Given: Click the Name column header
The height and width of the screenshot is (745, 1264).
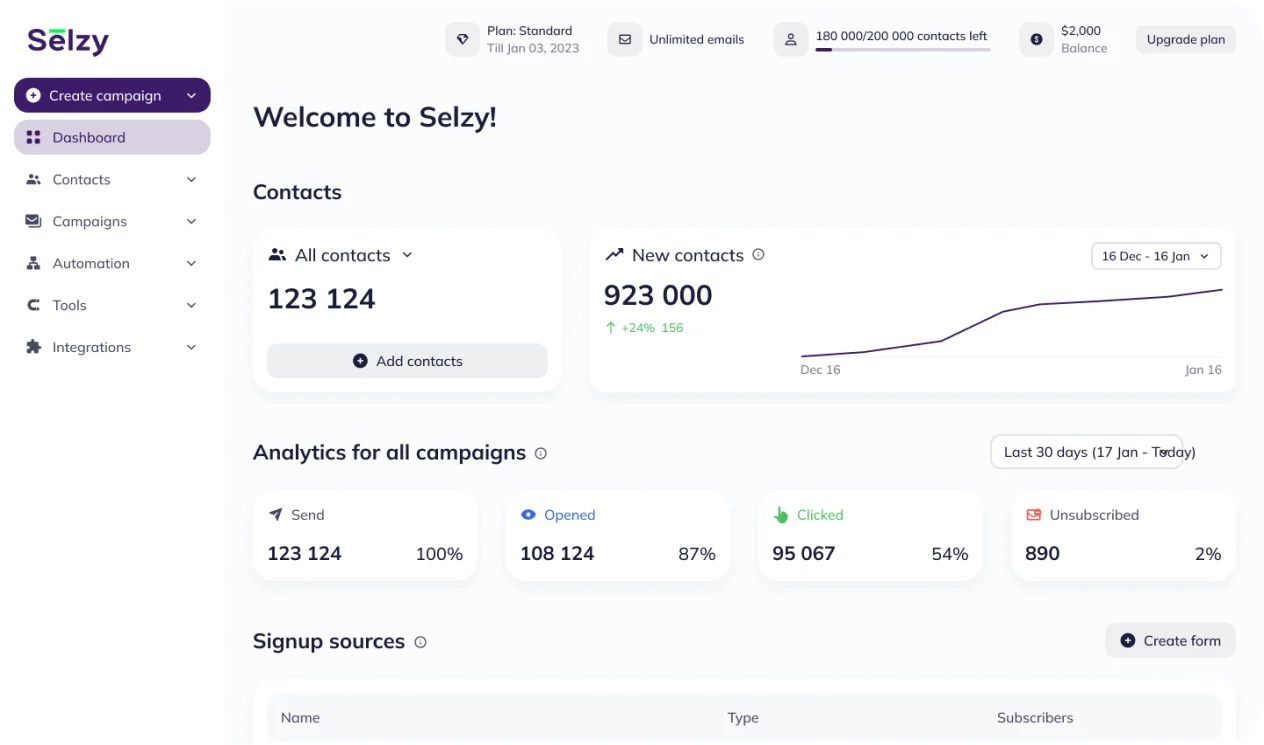Looking at the screenshot, I should point(300,718).
